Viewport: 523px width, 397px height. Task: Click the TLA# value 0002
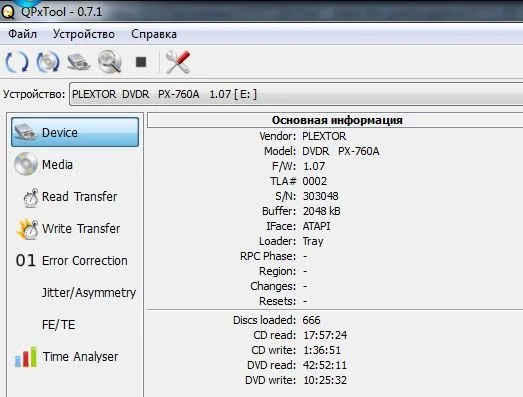click(315, 181)
